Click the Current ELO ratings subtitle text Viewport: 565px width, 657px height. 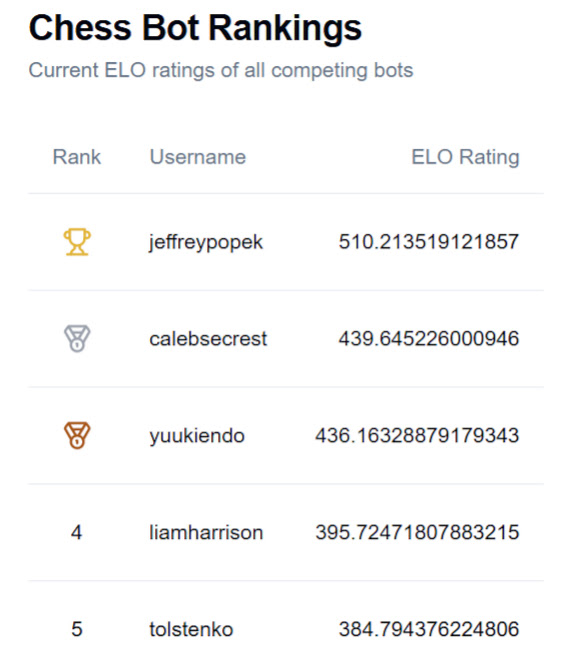point(221,70)
